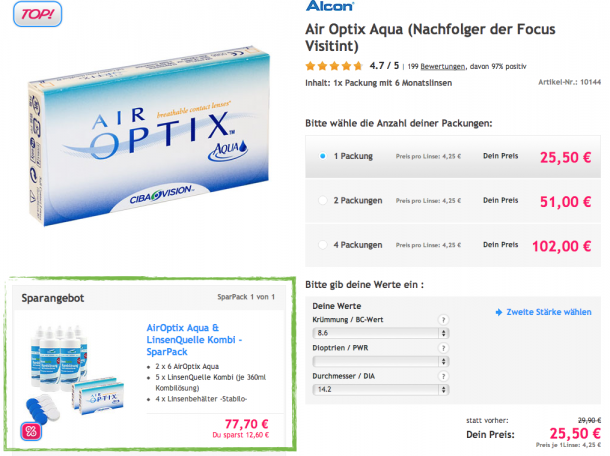Open the empty Dioptrien / PWR dropdown
Viewport: 610px width, 456px height.
[381, 361]
